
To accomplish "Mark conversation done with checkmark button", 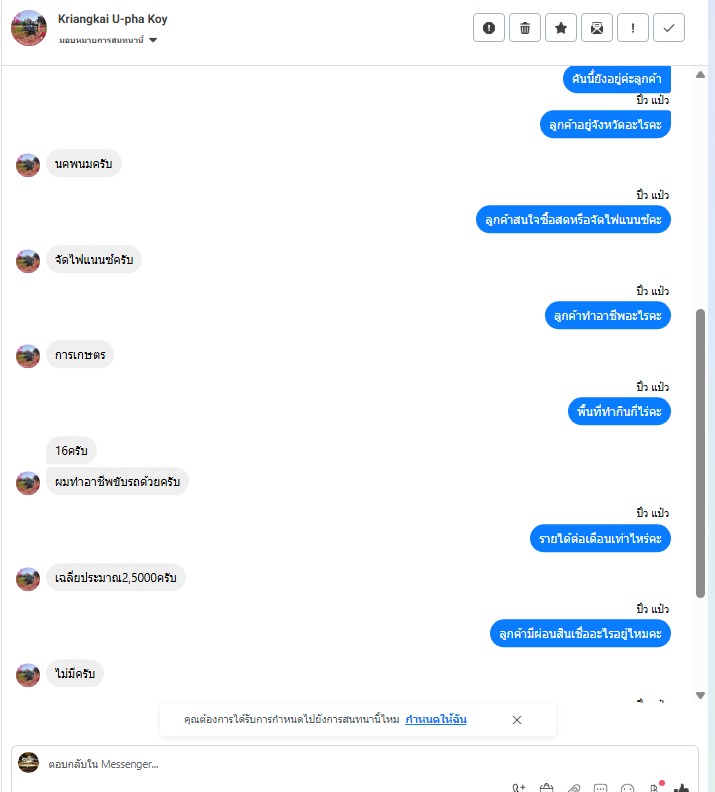I will click(x=669, y=28).
